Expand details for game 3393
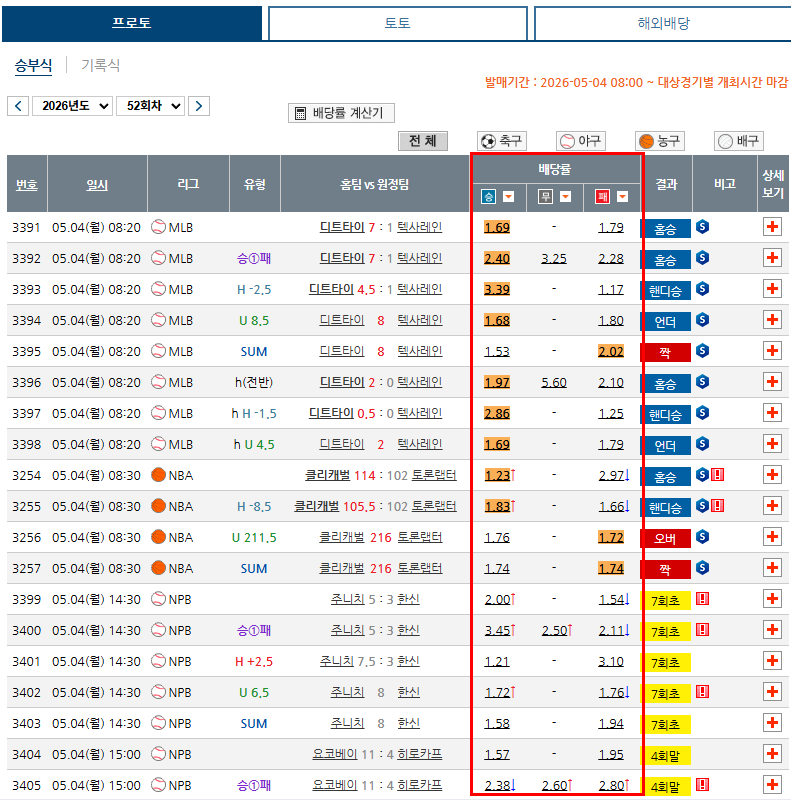Screen dimensions: 791x800 (x=772, y=289)
